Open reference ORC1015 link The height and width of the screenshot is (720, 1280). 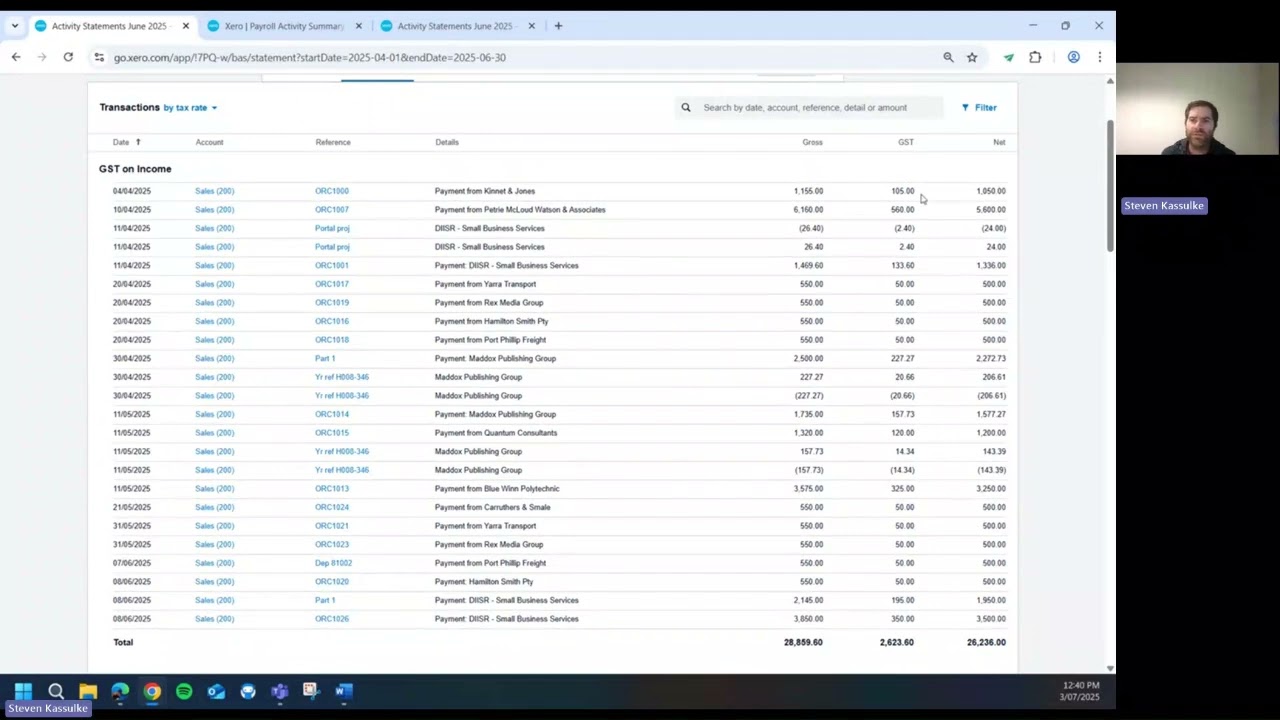click(x=332, y=433)
